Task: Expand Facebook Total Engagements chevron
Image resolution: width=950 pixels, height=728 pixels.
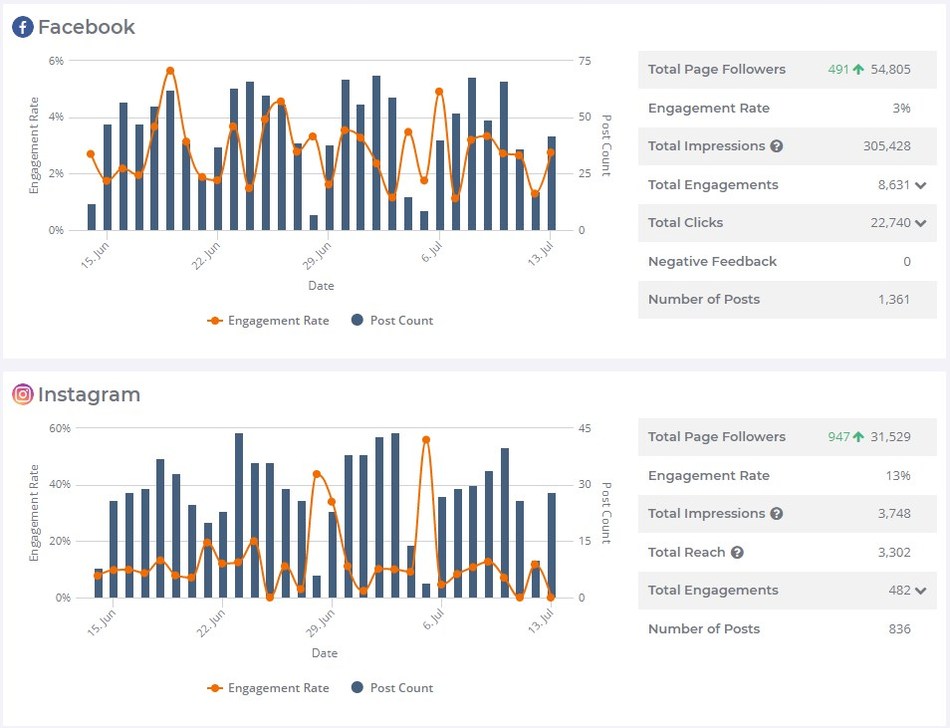Action: (921, 185)
